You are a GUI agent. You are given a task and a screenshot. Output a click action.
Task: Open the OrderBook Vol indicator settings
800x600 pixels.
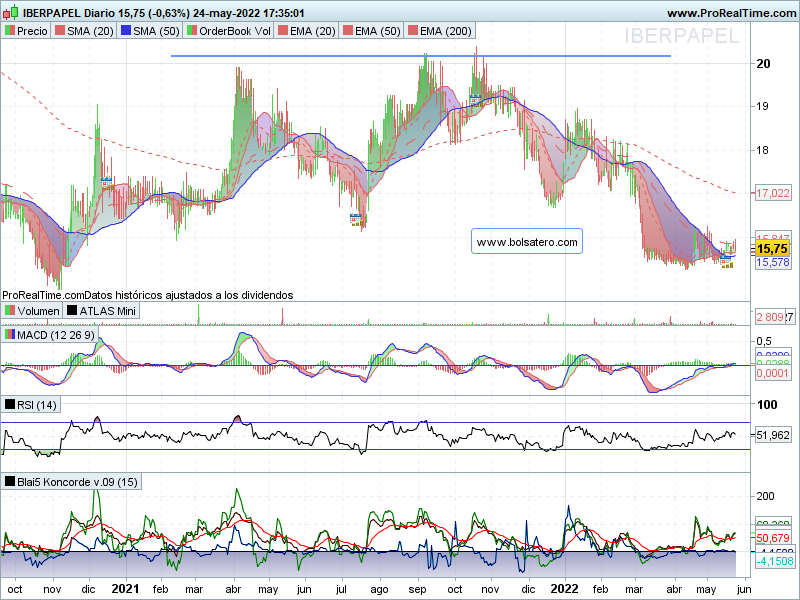(x=229, y=31)
